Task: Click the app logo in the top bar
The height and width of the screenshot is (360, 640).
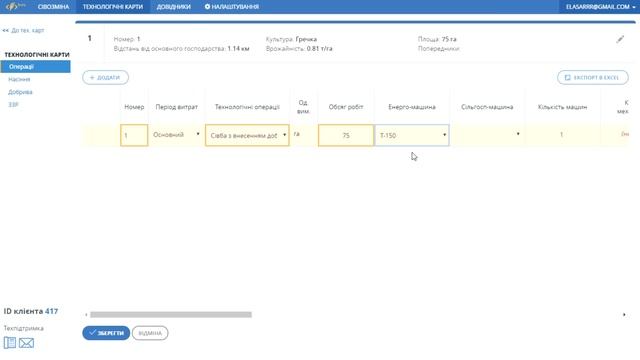Action: (15, 6)
